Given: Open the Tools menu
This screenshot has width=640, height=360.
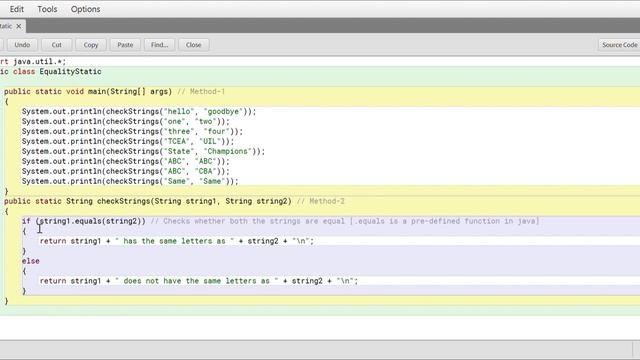Looking at the screenshot, I should pos(47,9).
